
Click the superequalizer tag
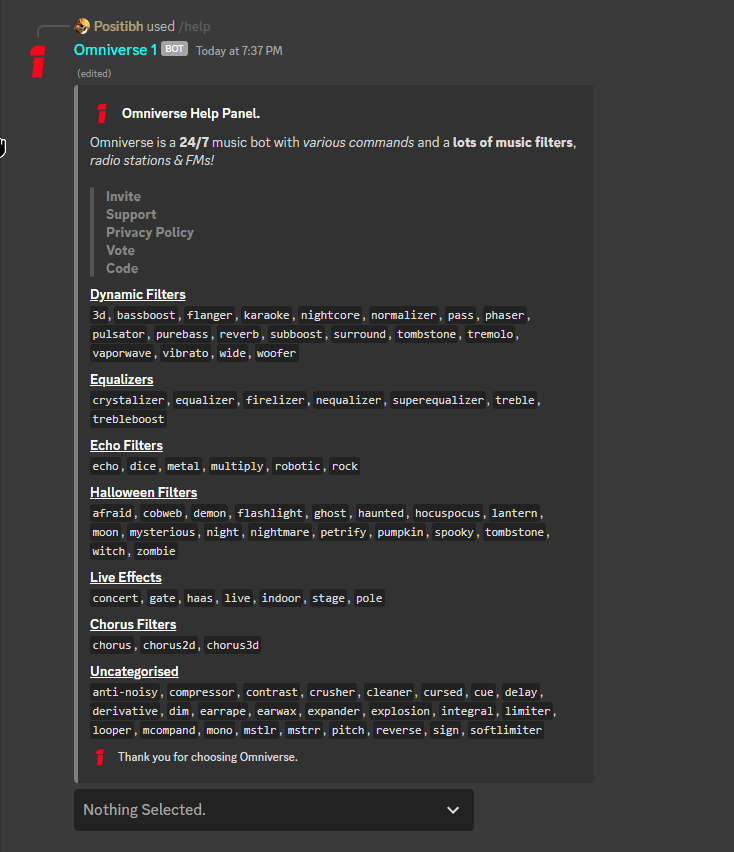coord(438,400)
